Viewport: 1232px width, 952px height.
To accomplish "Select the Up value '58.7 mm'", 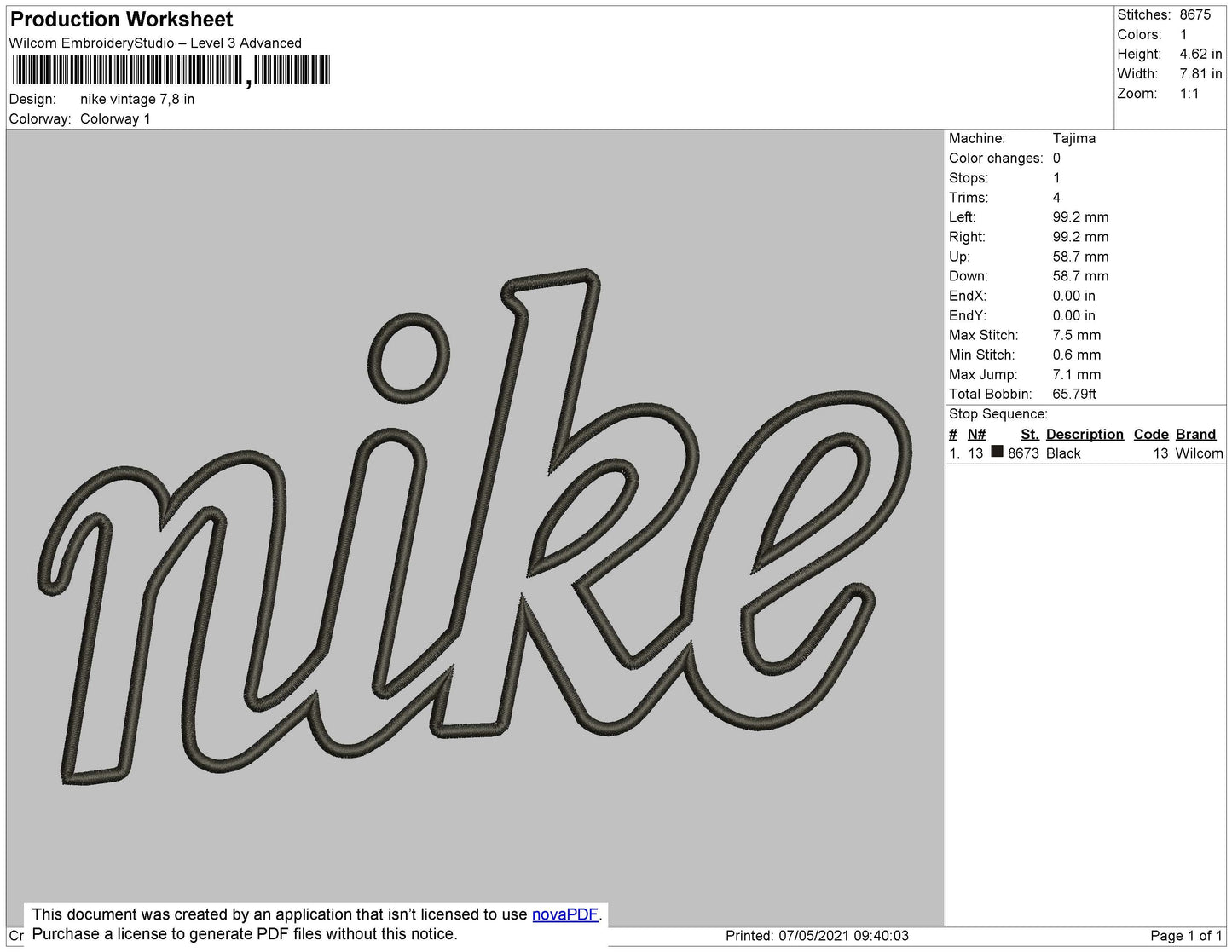I will [1081, 257].
